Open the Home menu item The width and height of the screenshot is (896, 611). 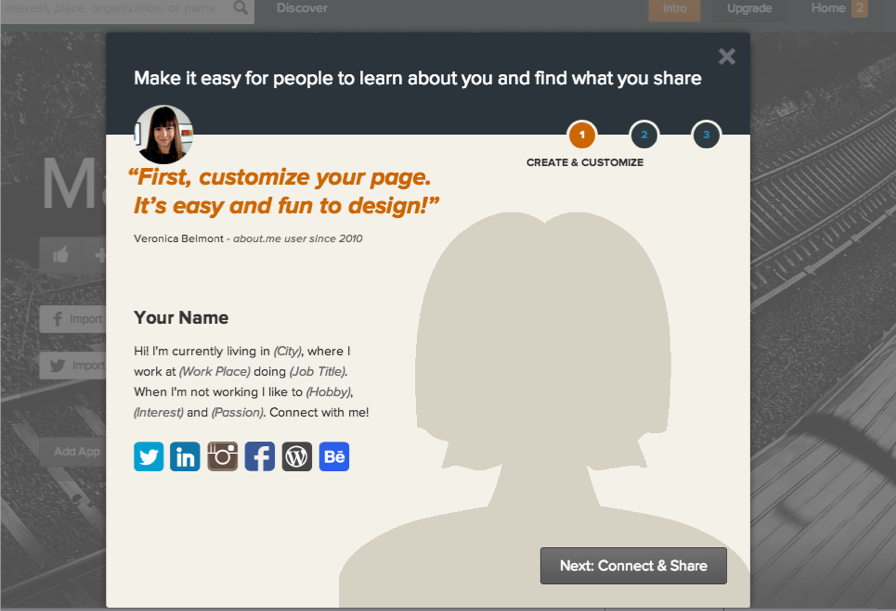coord(828,9)
